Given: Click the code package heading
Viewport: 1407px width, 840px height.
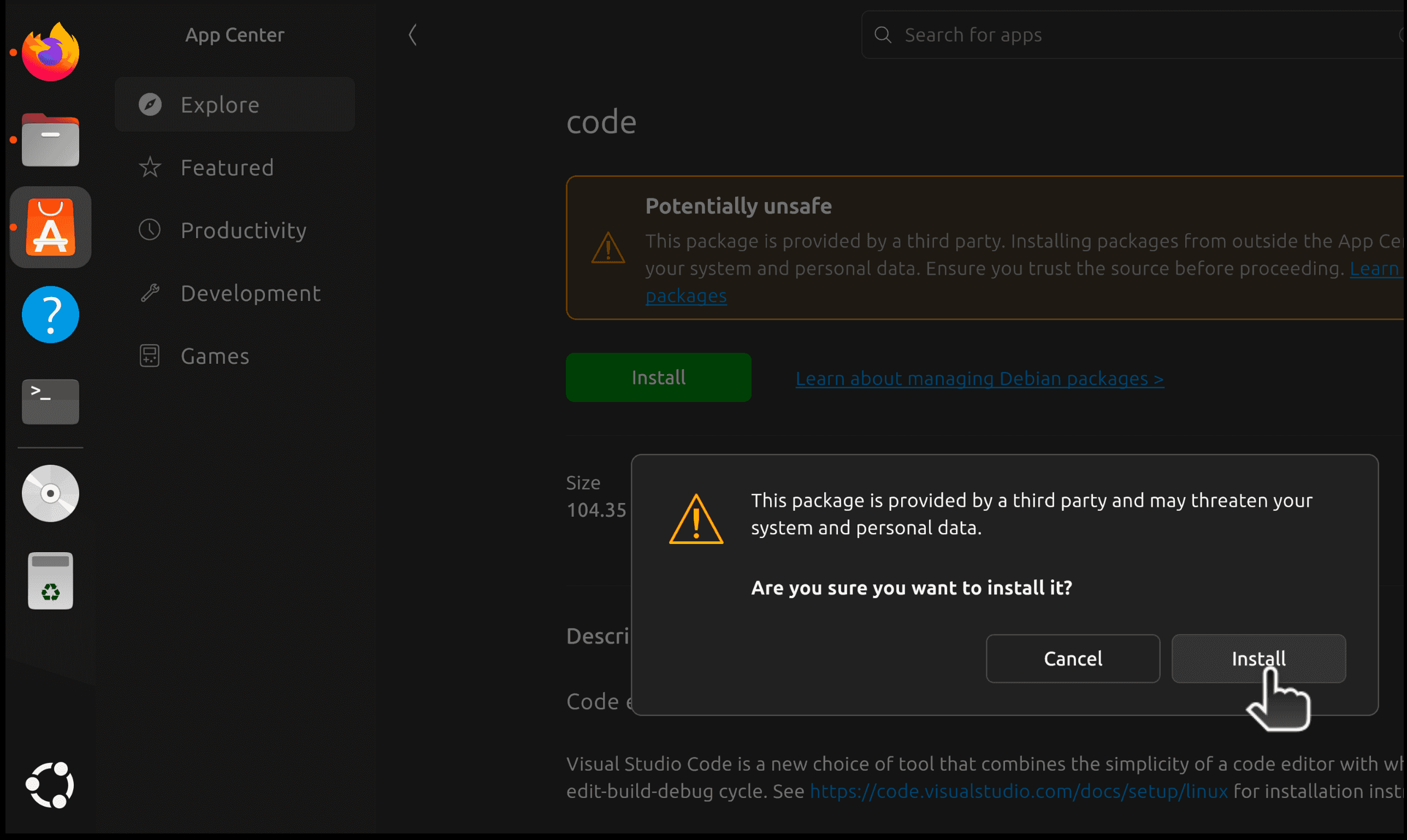Looking at the screenshot, I should coord(601,122).
